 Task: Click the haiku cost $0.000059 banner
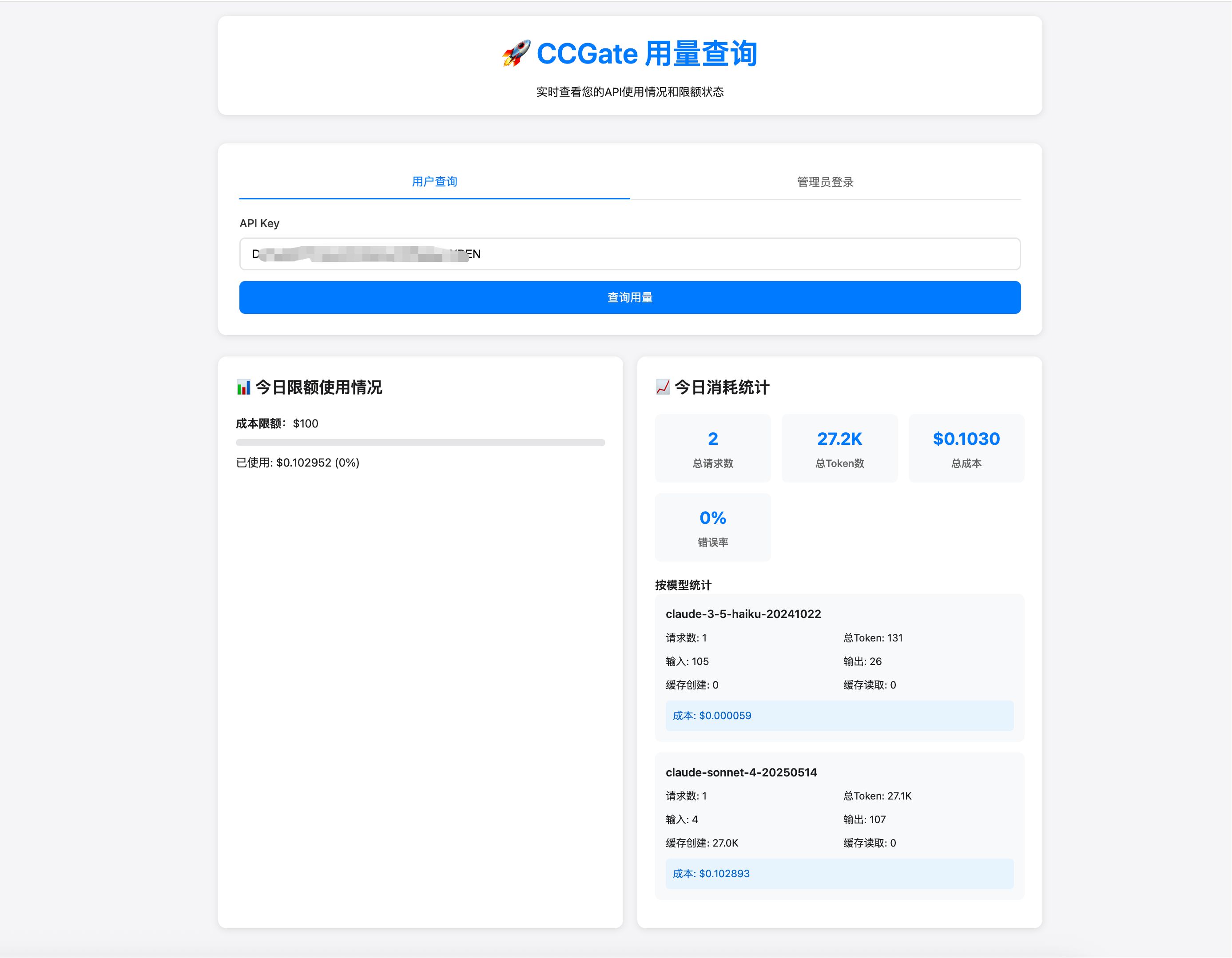coord(839,716)
